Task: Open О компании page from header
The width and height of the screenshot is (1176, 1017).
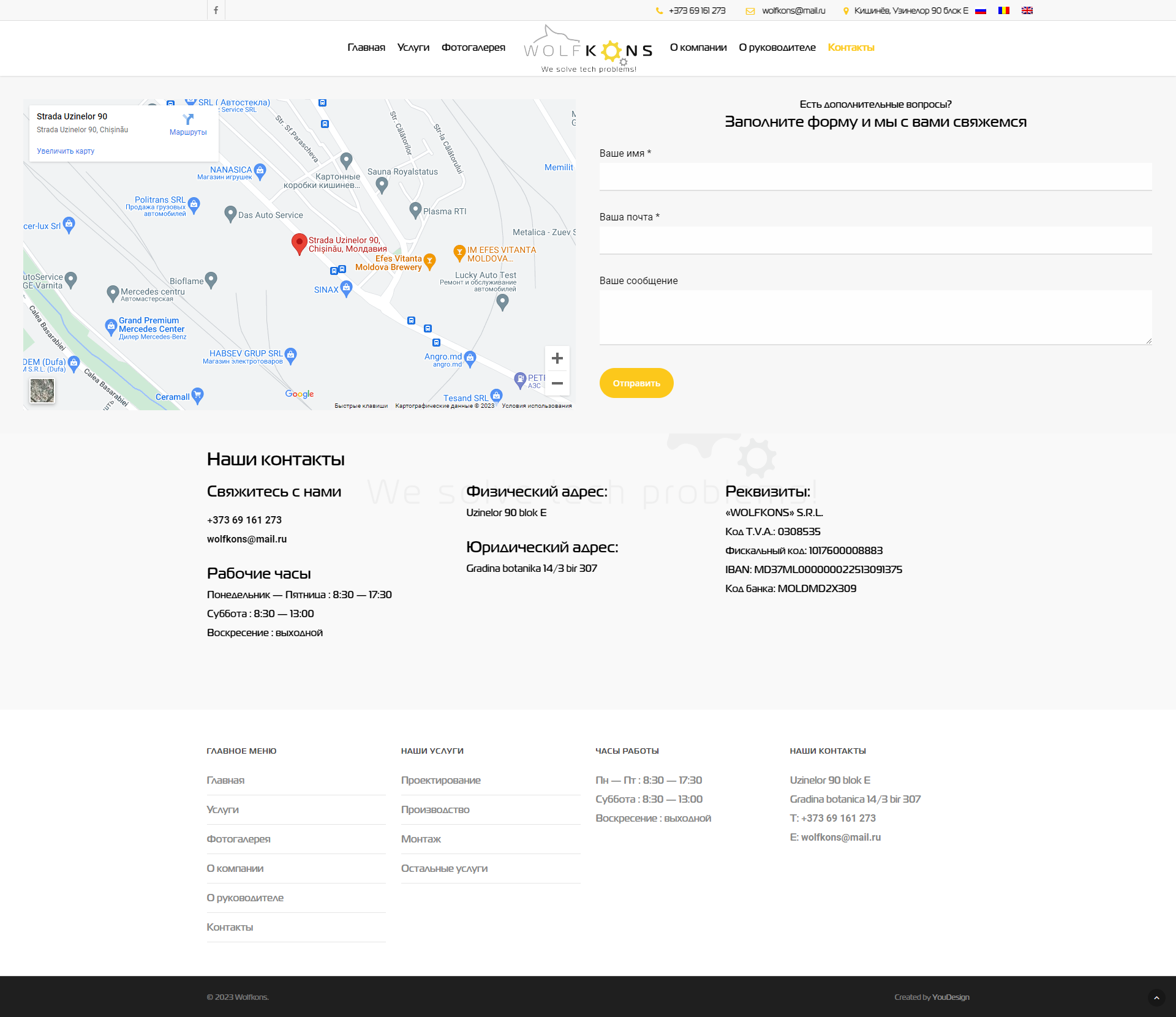Action: click(698, 48)
